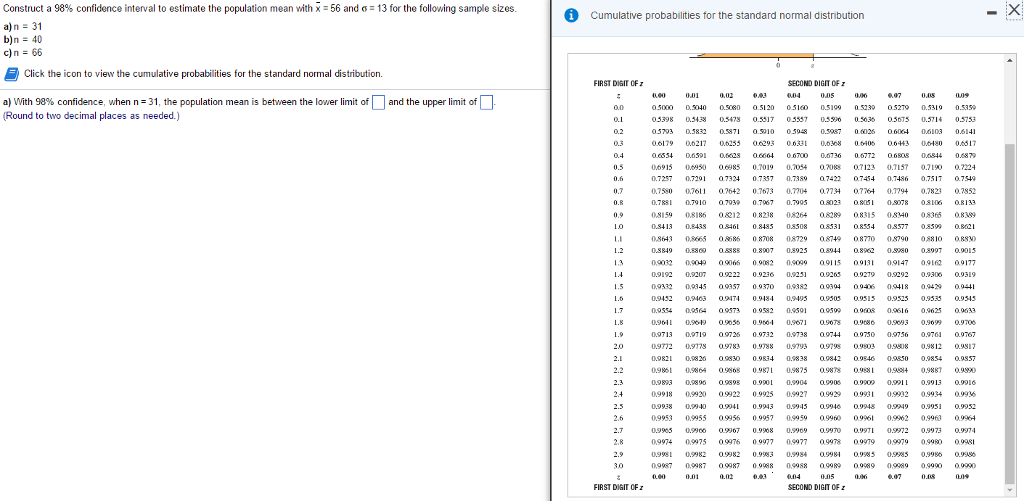The width and height of the screenshot is (1024, 501).
Task: Click the table cell 0.9706
Action: tap(965, 322)
